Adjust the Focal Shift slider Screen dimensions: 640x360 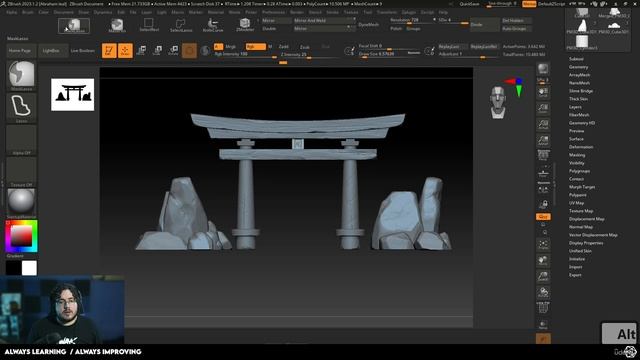click(x=389, y=46)
